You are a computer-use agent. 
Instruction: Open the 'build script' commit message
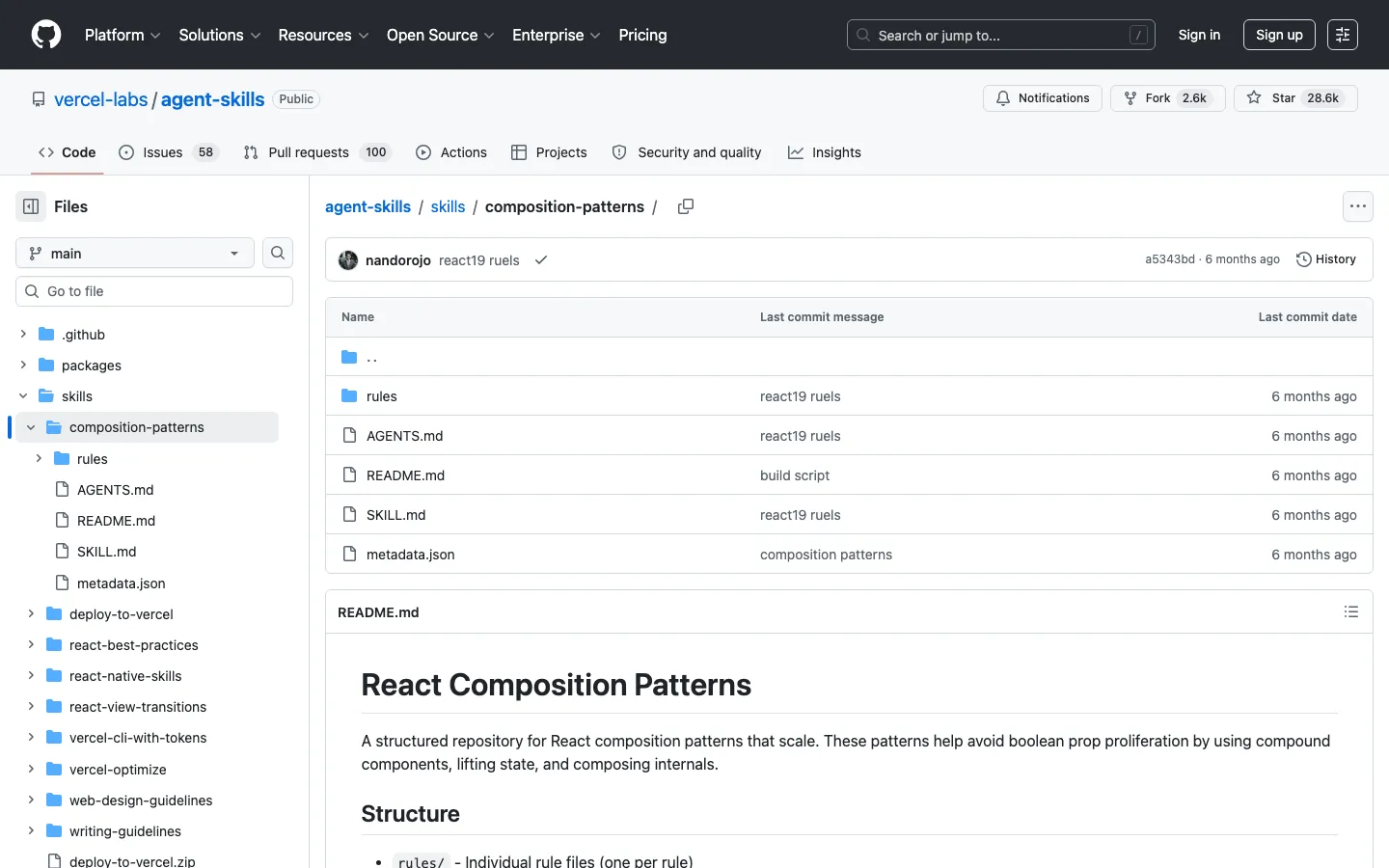click(795, 475)
